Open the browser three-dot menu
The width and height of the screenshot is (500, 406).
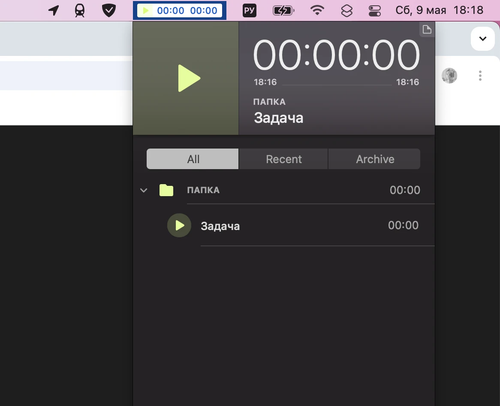[x=480, y=76]
